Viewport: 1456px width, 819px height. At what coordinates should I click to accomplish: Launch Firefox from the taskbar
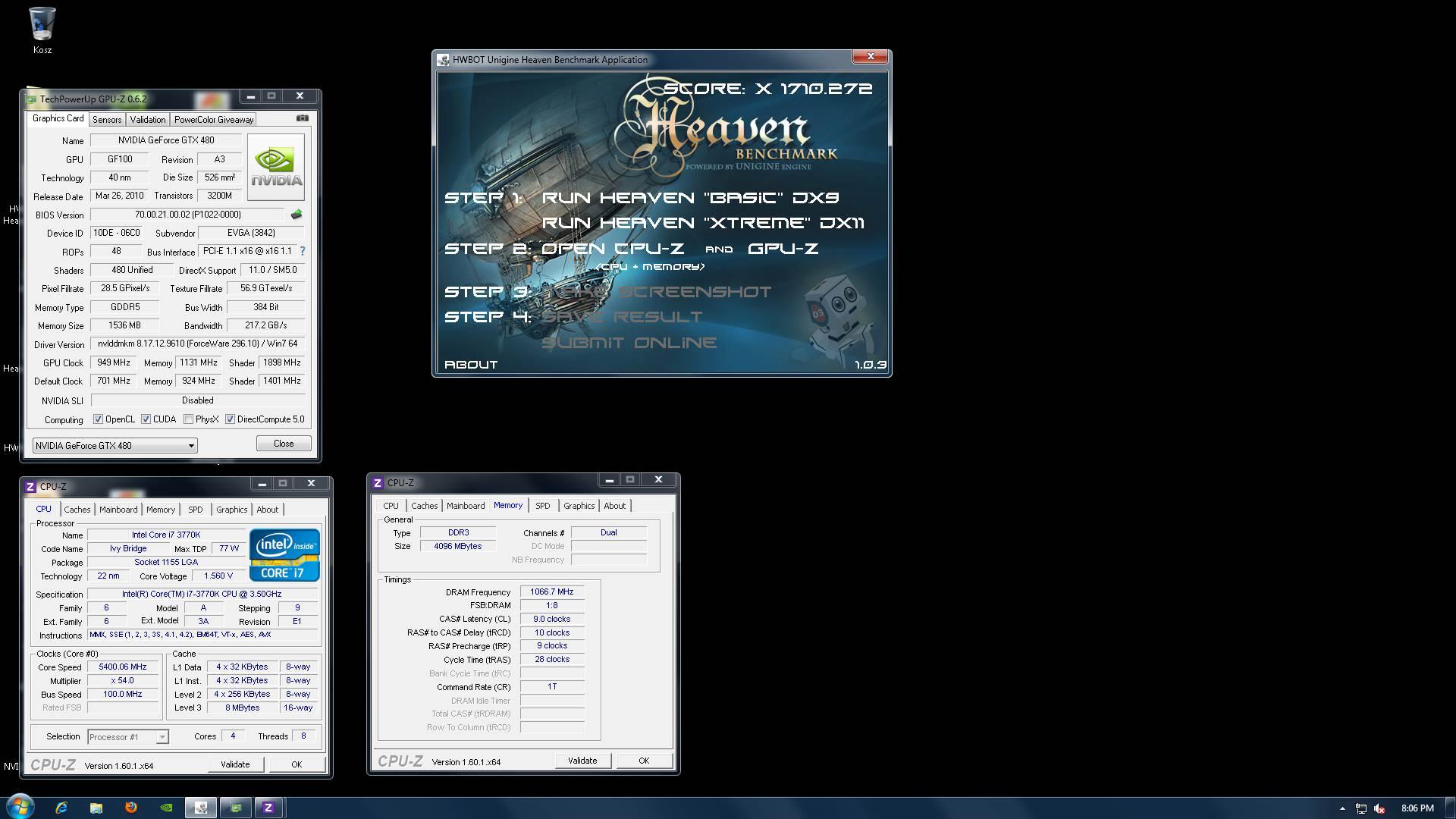pyautogui.click(x=131, y=808)
